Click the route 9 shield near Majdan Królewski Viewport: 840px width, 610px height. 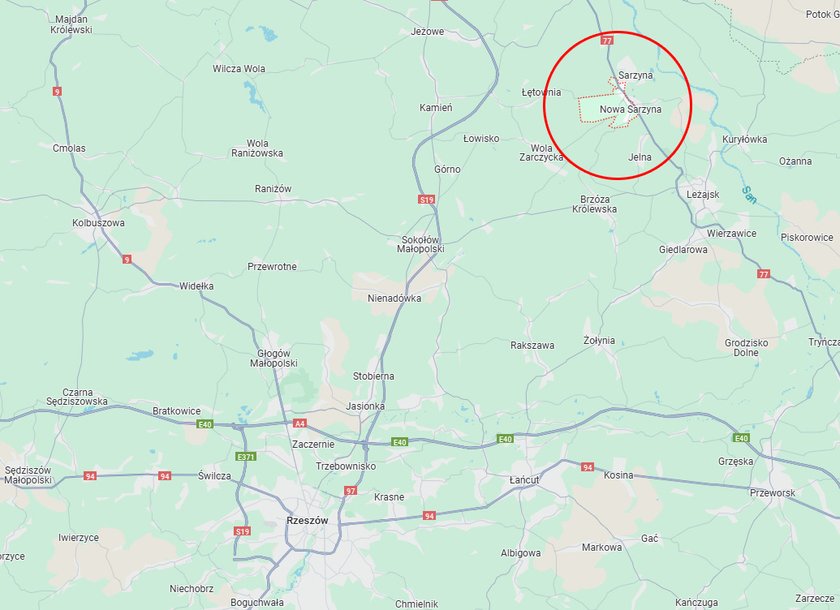(x=57, y=92)
